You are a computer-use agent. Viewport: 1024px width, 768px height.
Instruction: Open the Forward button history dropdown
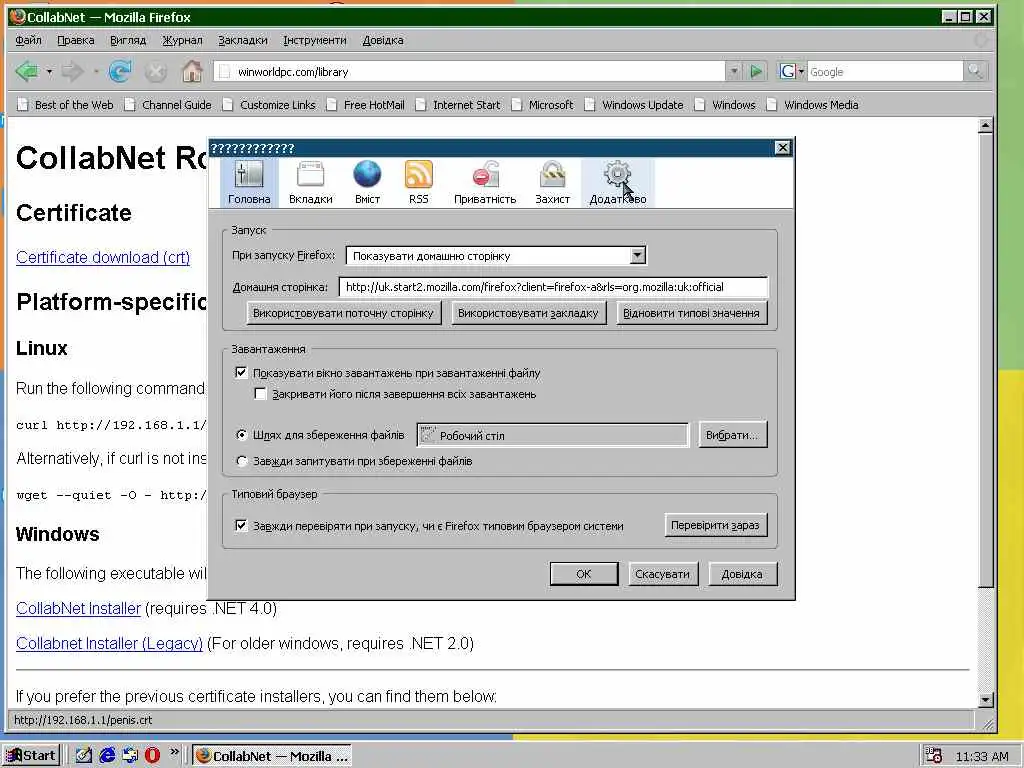click(x=95, y=71)
